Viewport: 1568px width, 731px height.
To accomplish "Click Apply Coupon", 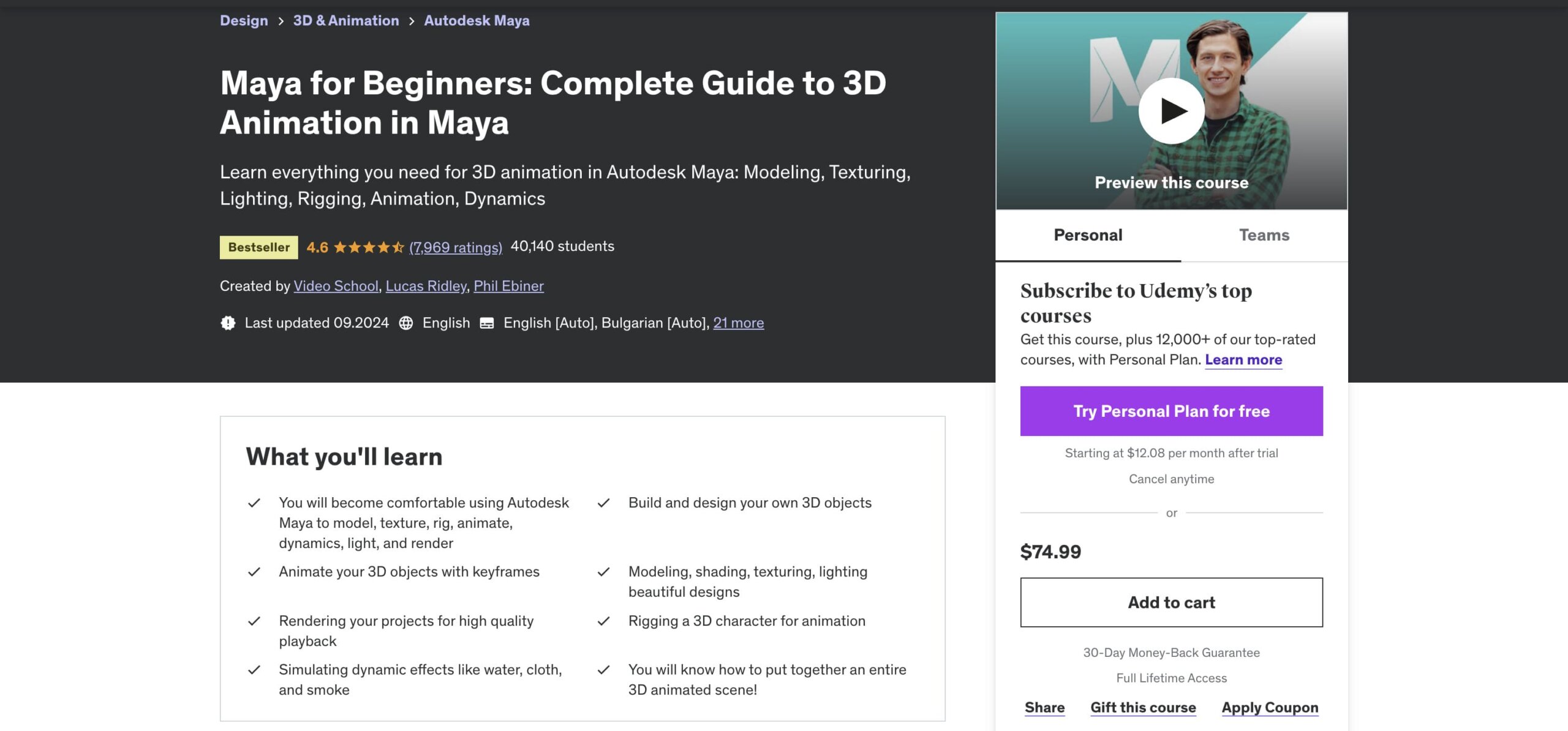I will [1270, 708].
